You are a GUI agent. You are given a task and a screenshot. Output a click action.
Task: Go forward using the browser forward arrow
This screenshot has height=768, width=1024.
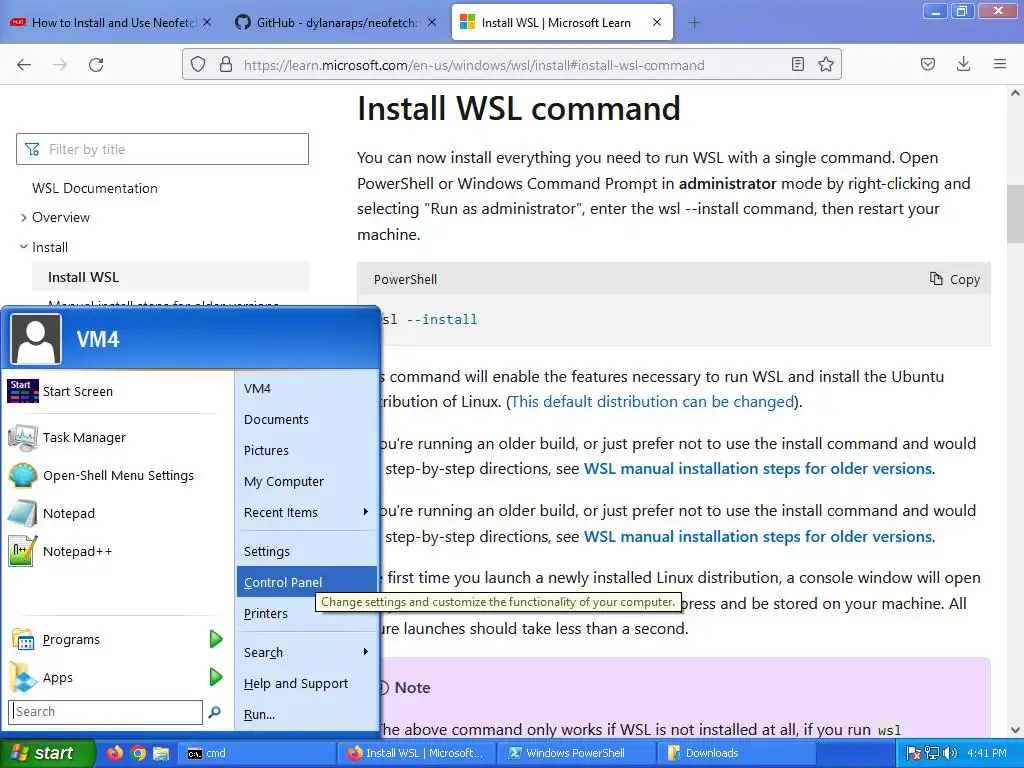pyautogui.click(x=60, y=65)
